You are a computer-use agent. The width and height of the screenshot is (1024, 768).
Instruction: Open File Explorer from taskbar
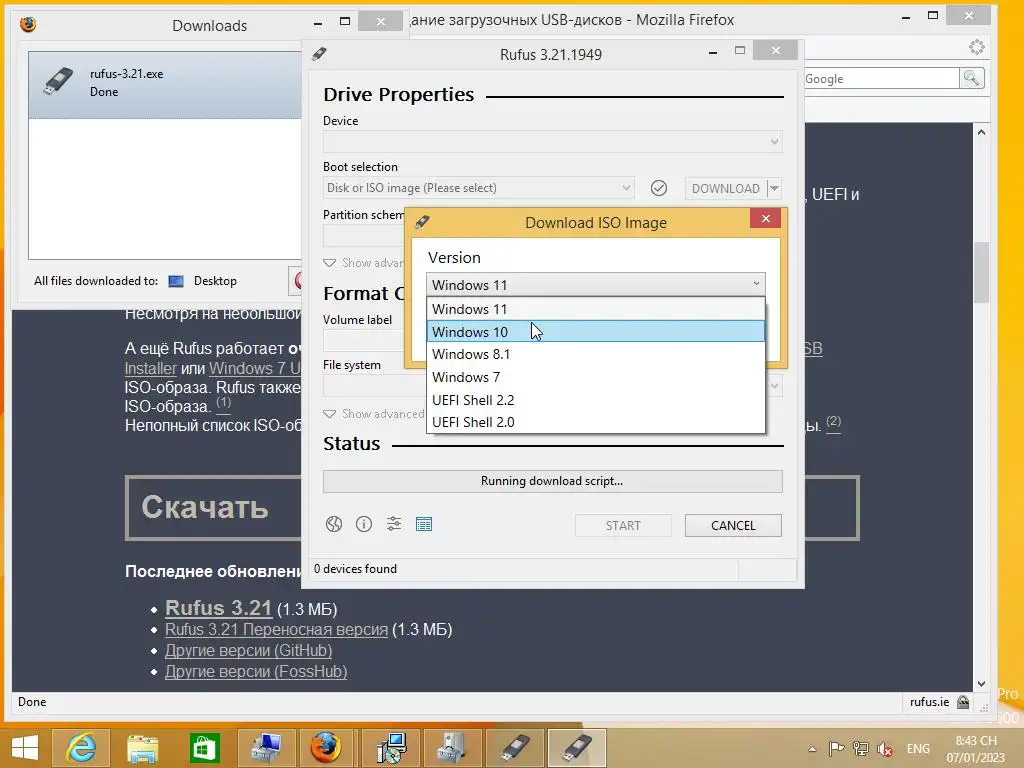[x=142, y=748]
